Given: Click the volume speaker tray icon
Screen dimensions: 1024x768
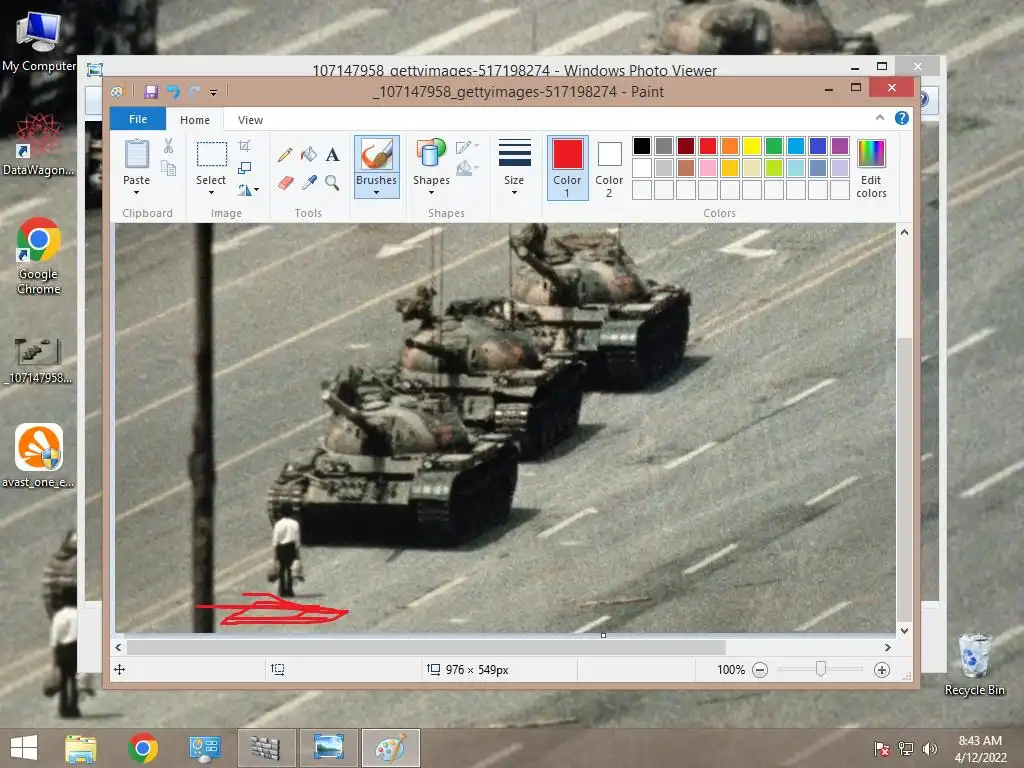Looking at the screenshot, I should coord(929,749).
